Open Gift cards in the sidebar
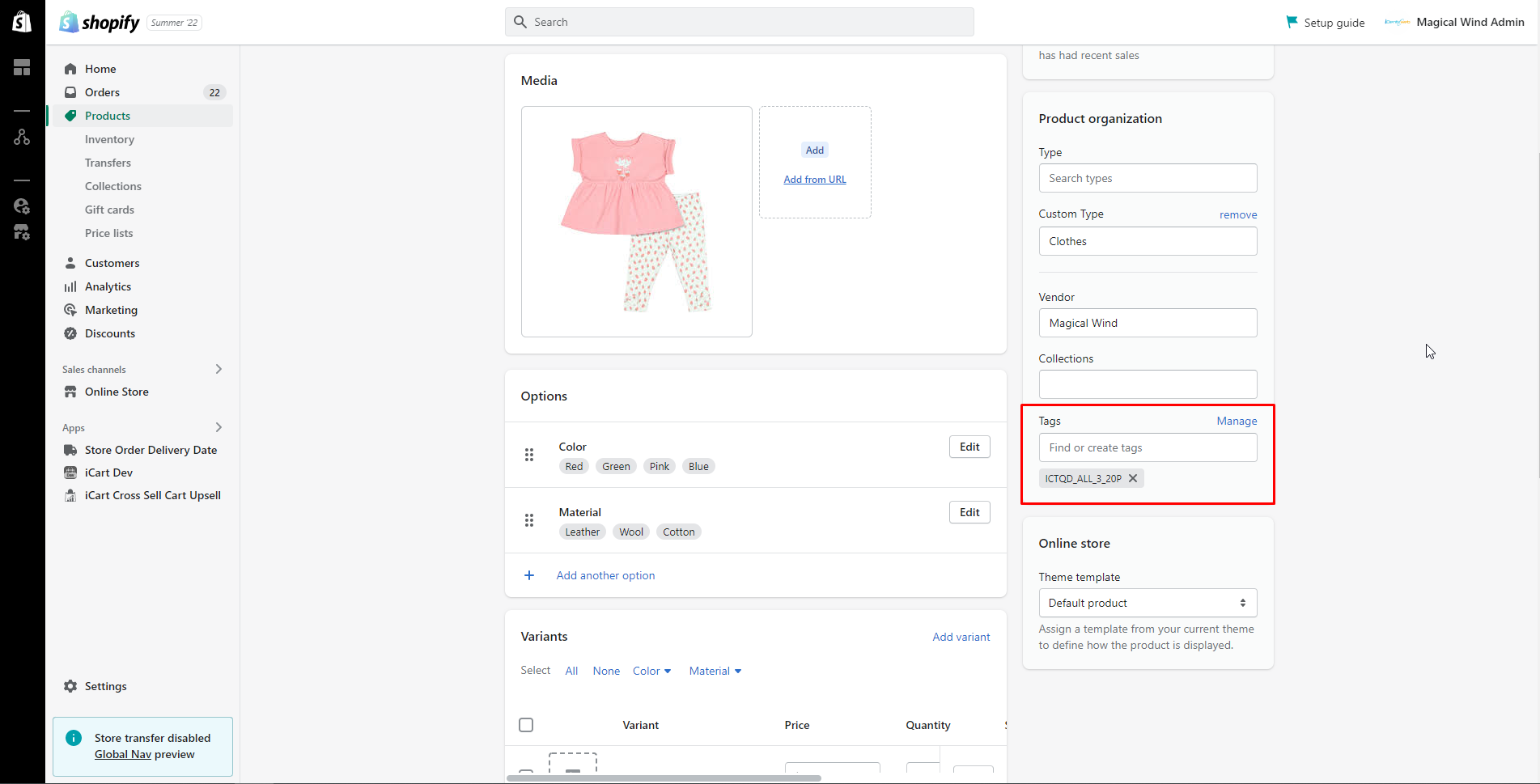This screenshot has height=784, width=1540. (109, 210)
